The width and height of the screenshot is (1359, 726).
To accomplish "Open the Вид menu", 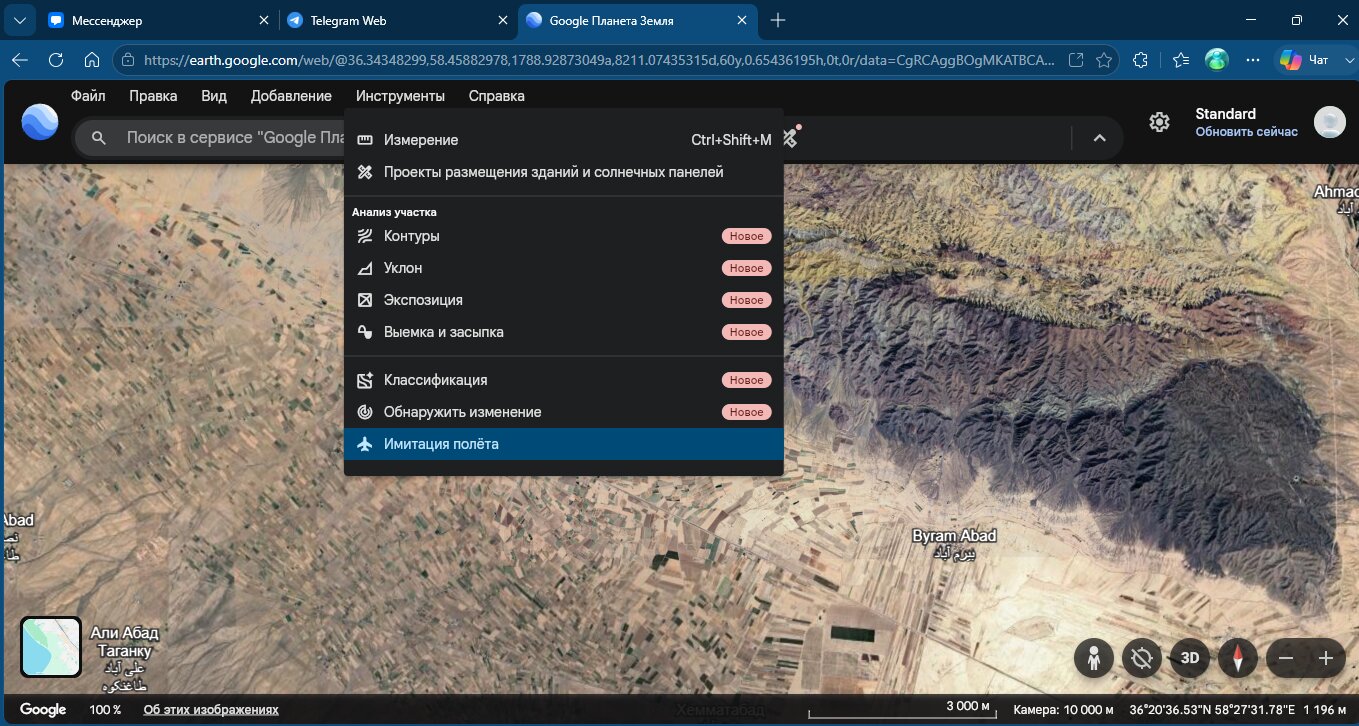I will coord(214,96).
